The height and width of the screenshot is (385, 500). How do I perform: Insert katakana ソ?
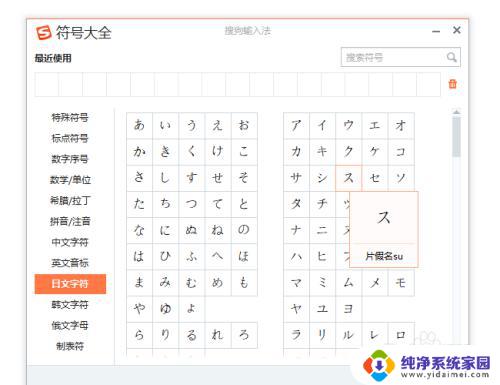(x=401, y=178)
